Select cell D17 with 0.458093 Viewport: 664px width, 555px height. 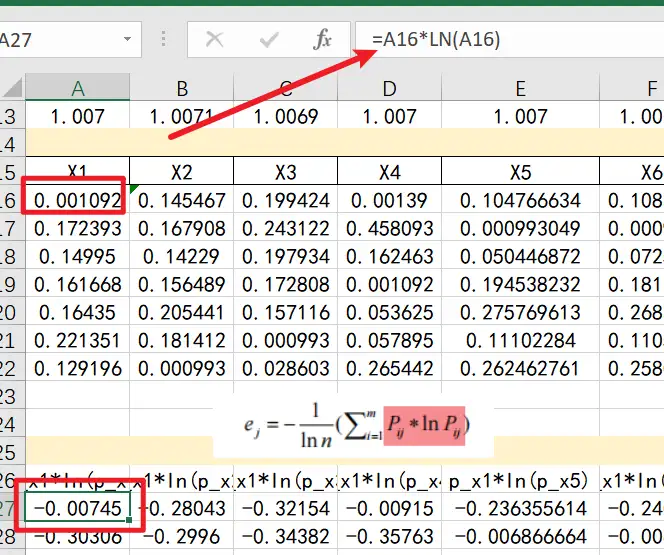coord(390,228)
